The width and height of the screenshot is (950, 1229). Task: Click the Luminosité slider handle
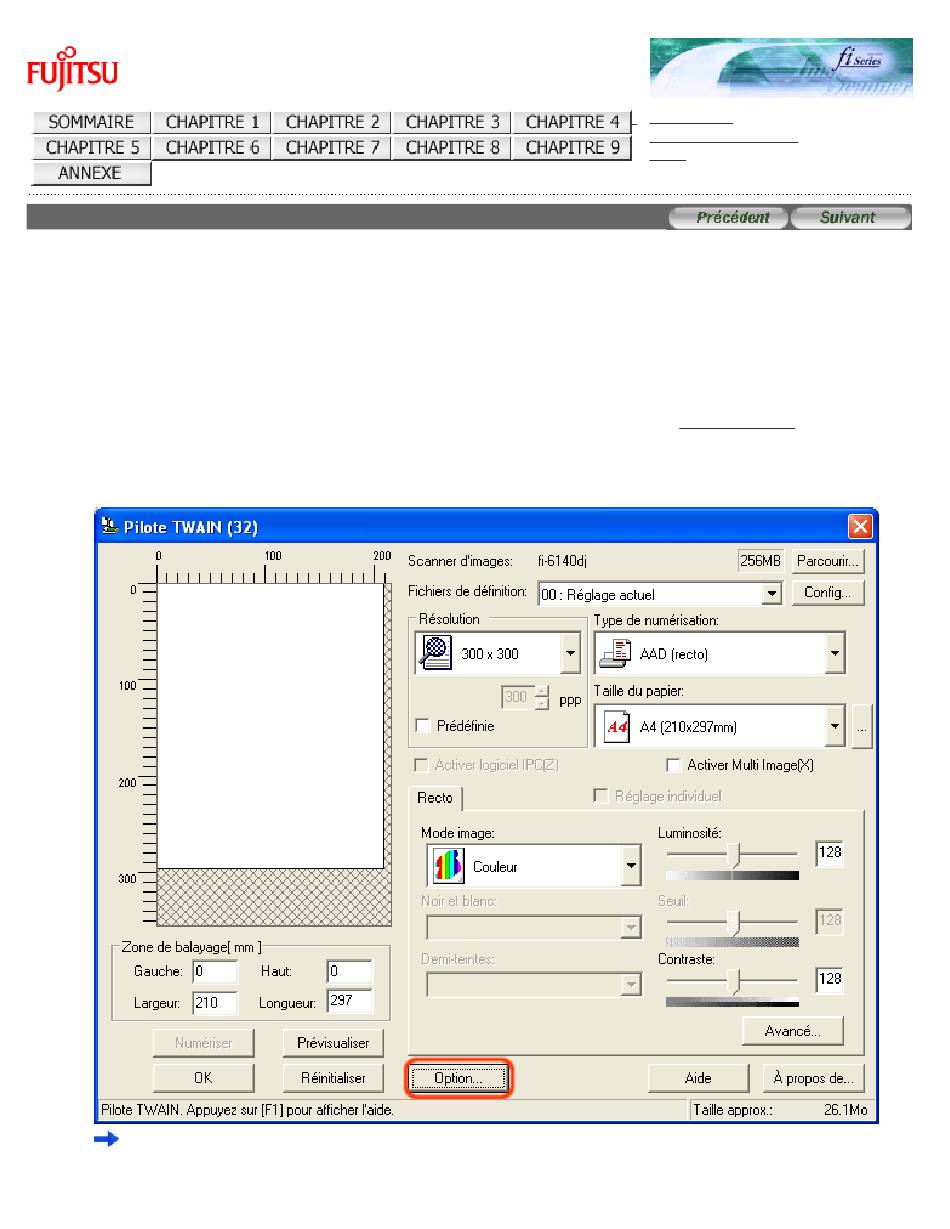(734, 855)
